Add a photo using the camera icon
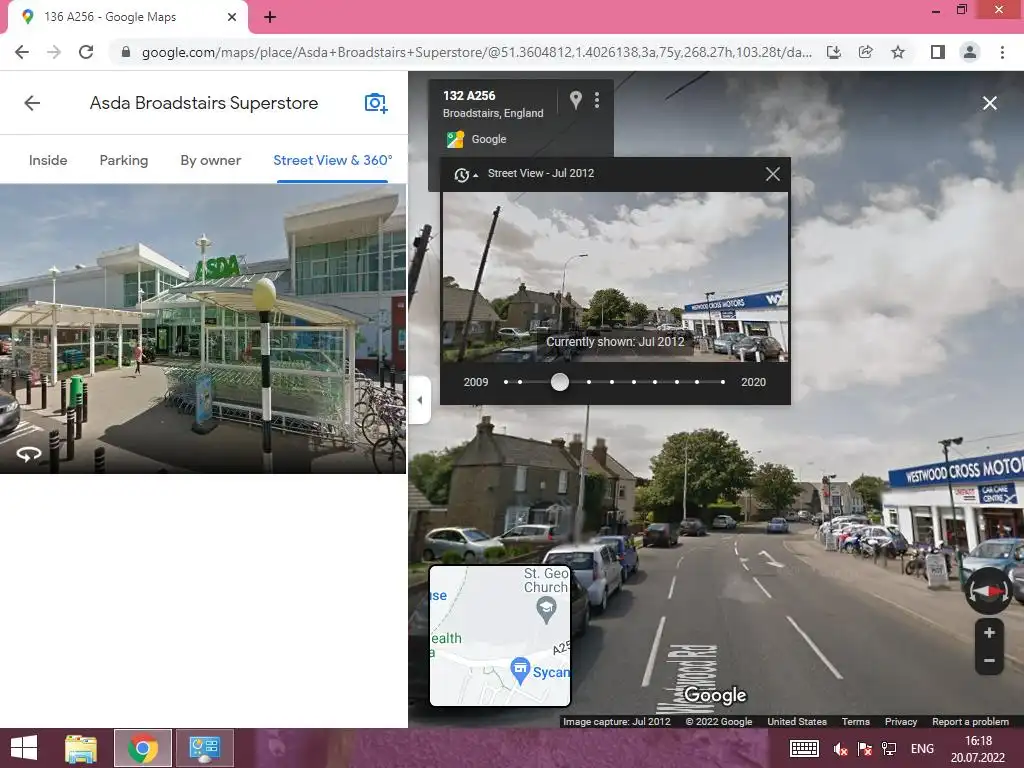Screen dimensions: 1024x768 click(x=376, y=103)
